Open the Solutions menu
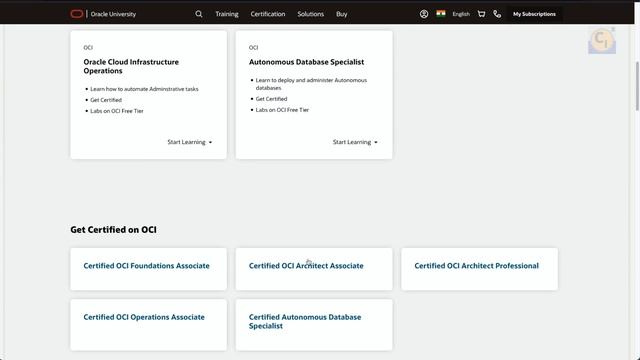Viewport: 640px width, 360px height. coord(311,14)
